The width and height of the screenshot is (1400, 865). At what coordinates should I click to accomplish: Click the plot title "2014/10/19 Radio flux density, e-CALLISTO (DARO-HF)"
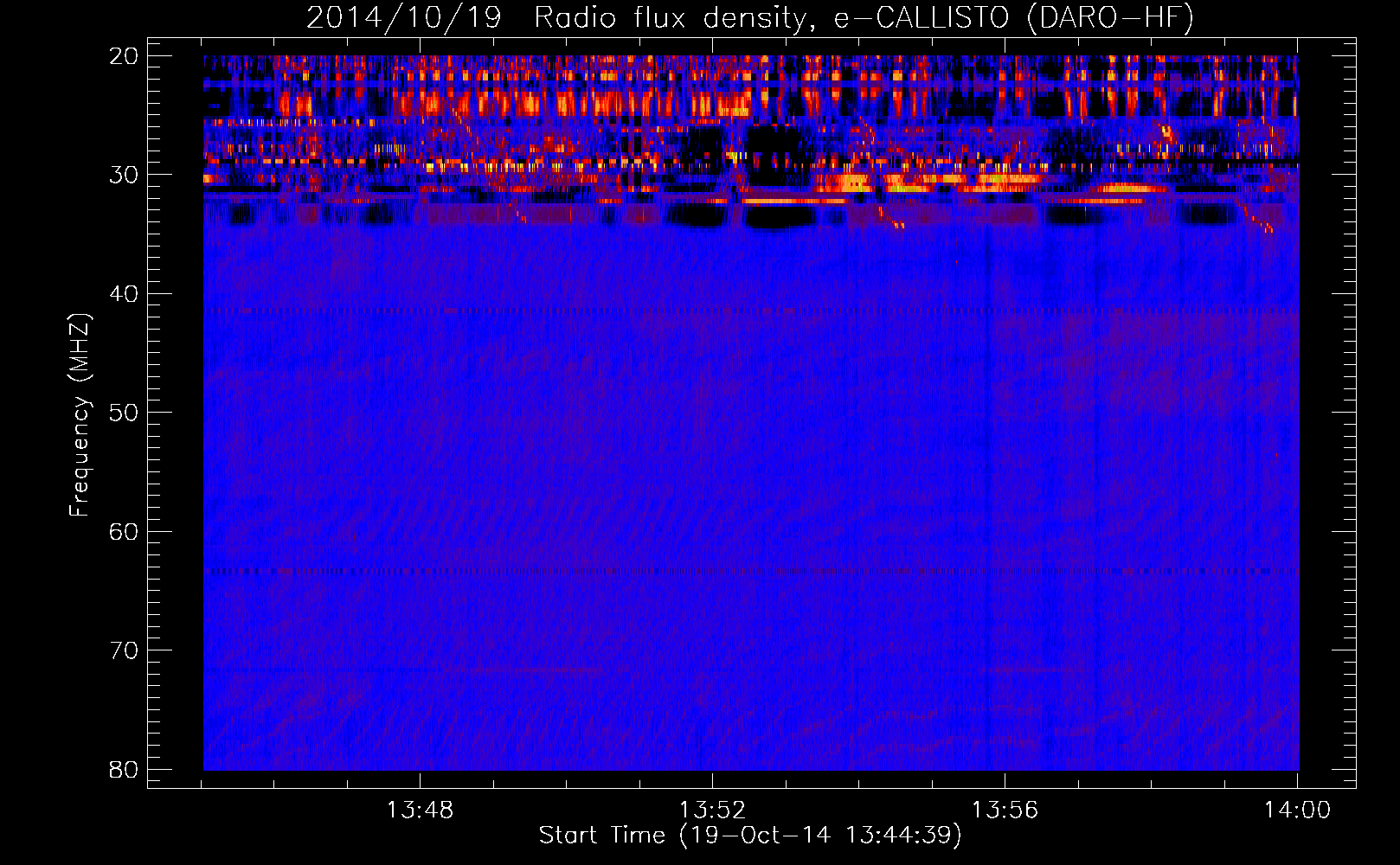750,18
